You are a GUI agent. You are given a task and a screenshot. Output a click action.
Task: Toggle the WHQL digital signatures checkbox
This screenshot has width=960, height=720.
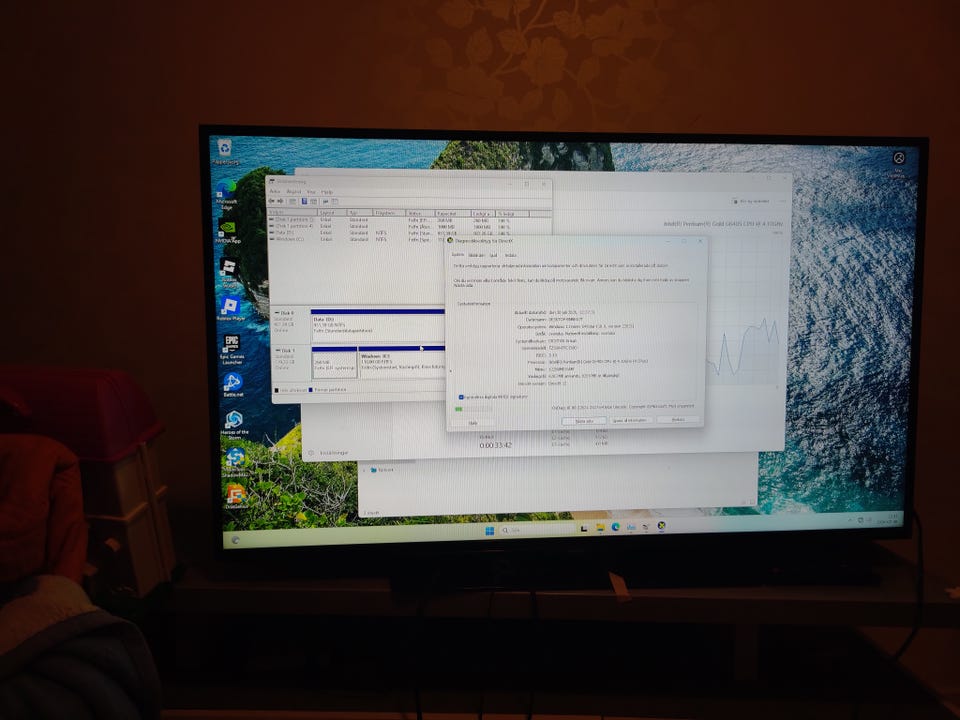pyautogui.click(x=461, y=397)
